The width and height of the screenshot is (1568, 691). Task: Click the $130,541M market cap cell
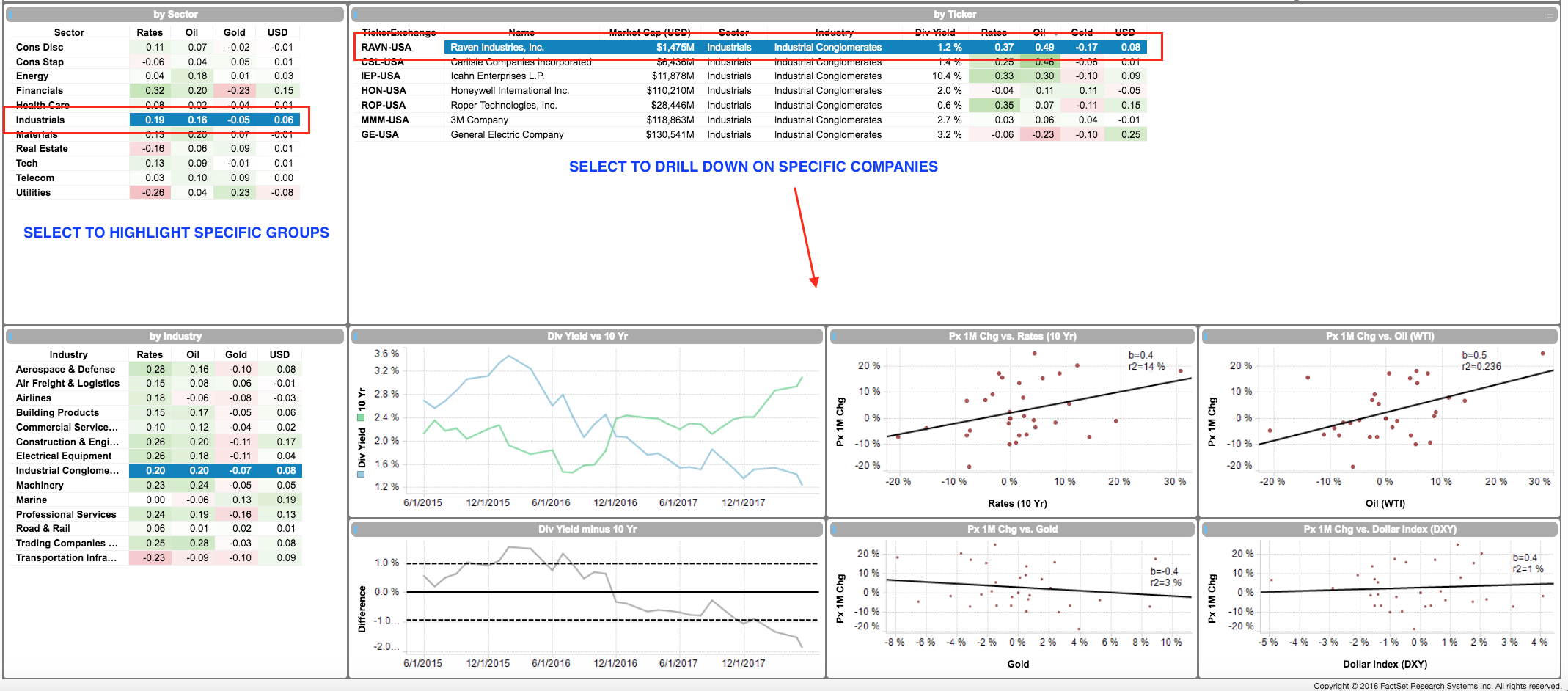point(670,134)
